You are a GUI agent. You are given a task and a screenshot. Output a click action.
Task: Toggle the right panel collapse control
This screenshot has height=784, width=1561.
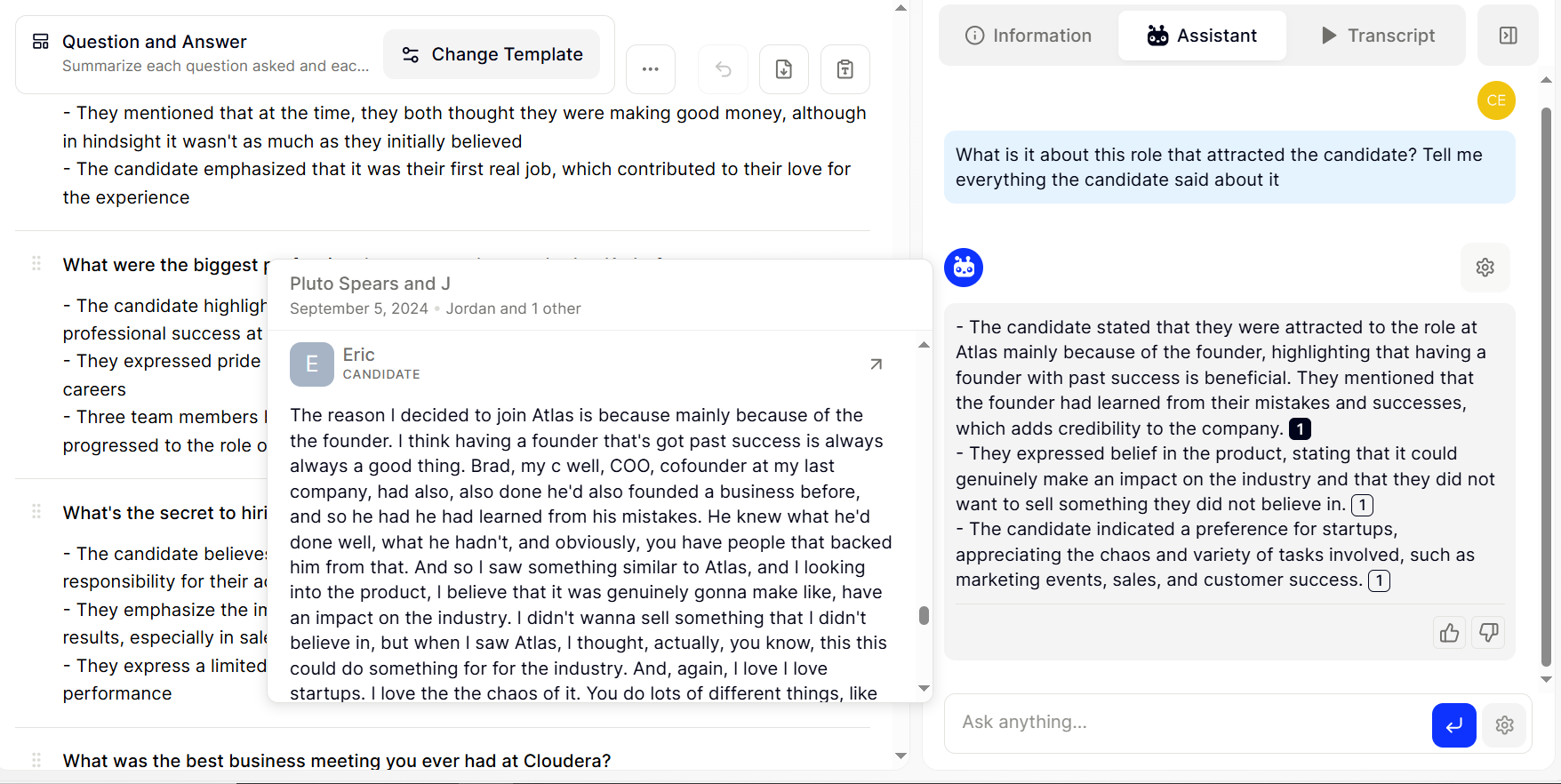tap(1508, 36)
